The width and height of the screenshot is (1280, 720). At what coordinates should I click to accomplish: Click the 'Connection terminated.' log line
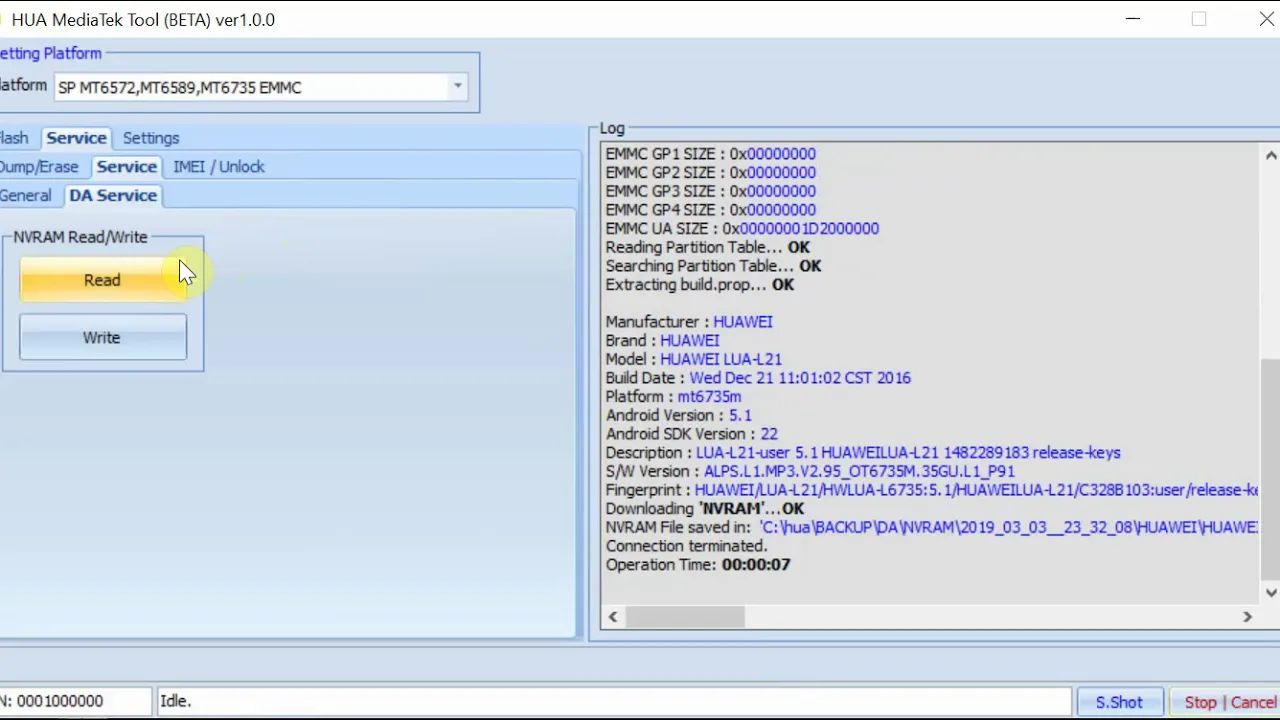[x=686, y=546]
